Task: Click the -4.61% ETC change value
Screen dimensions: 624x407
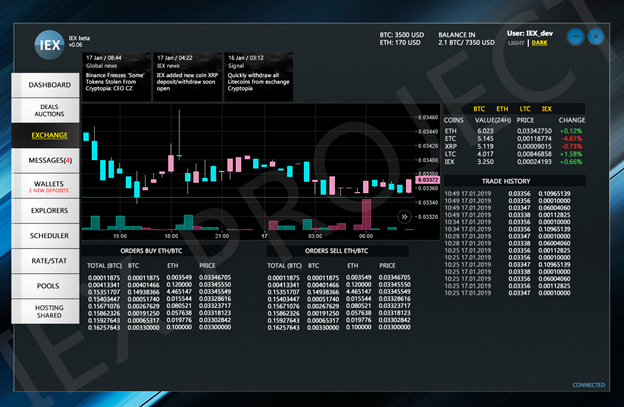Action: click(x=571, y=138)
